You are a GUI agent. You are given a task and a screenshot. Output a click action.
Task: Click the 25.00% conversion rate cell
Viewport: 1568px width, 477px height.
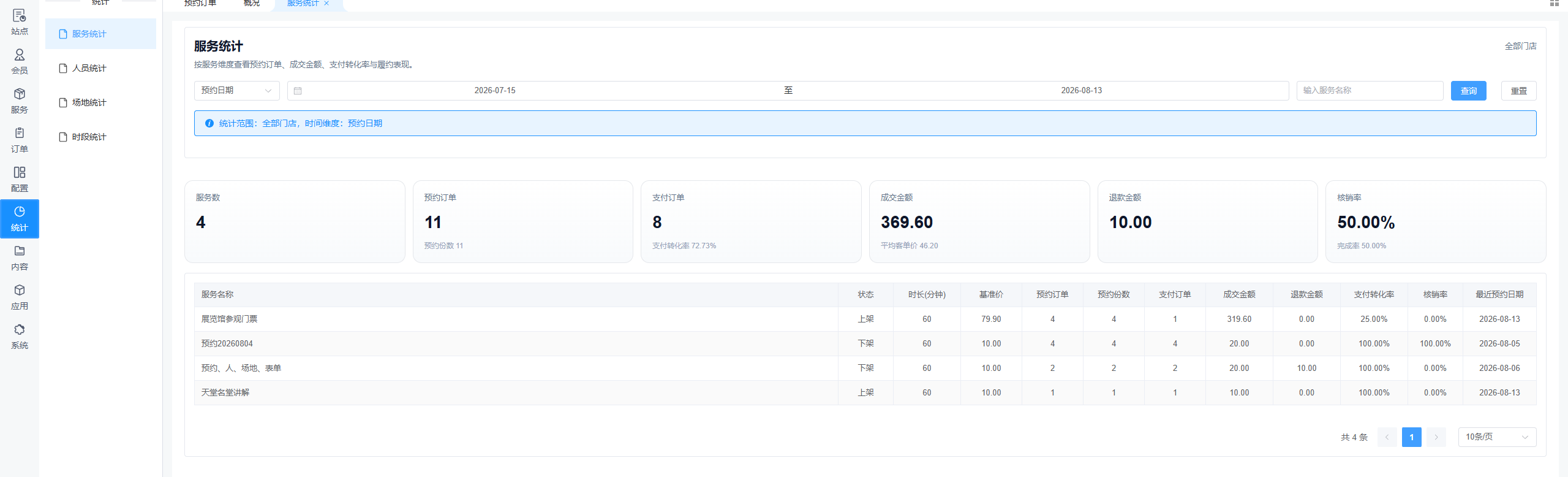click(1374, 319)
